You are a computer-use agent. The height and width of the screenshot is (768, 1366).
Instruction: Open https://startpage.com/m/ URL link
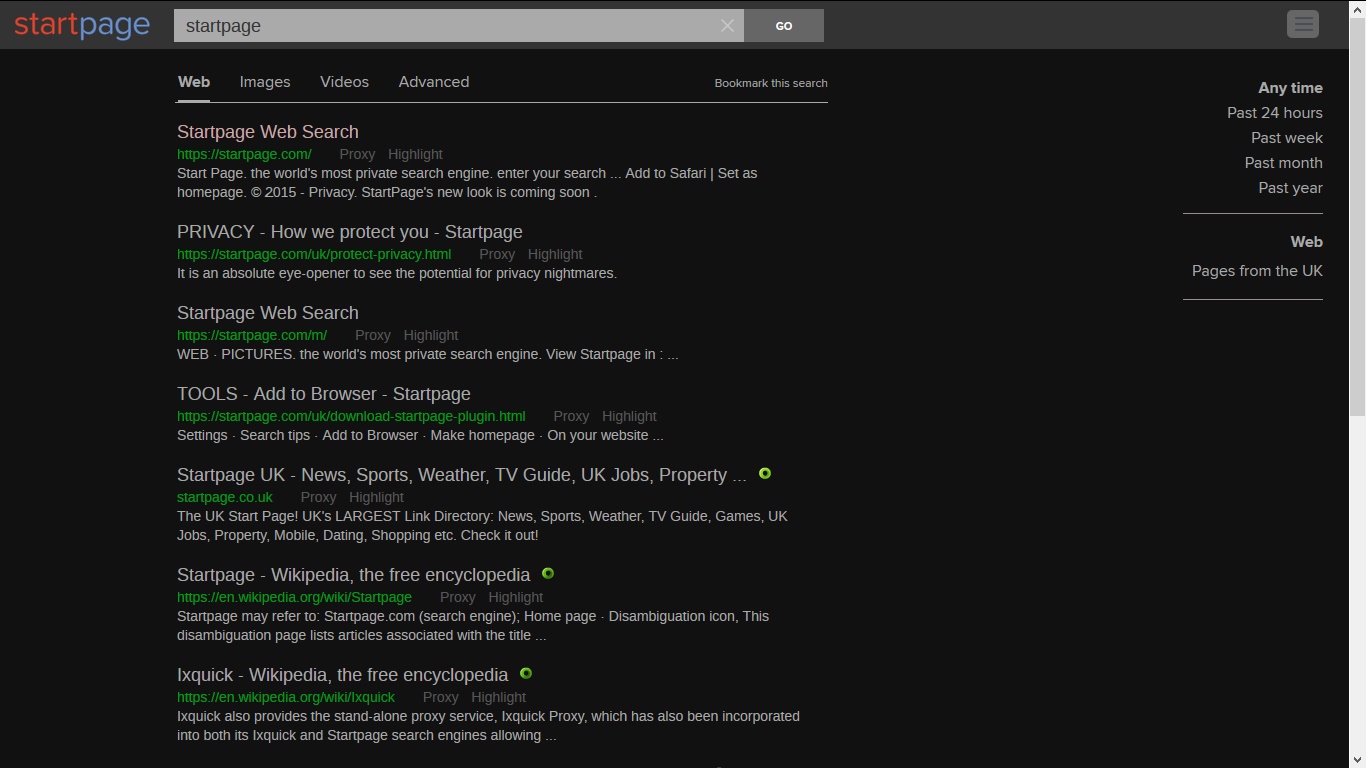click(x=252, y=335)
